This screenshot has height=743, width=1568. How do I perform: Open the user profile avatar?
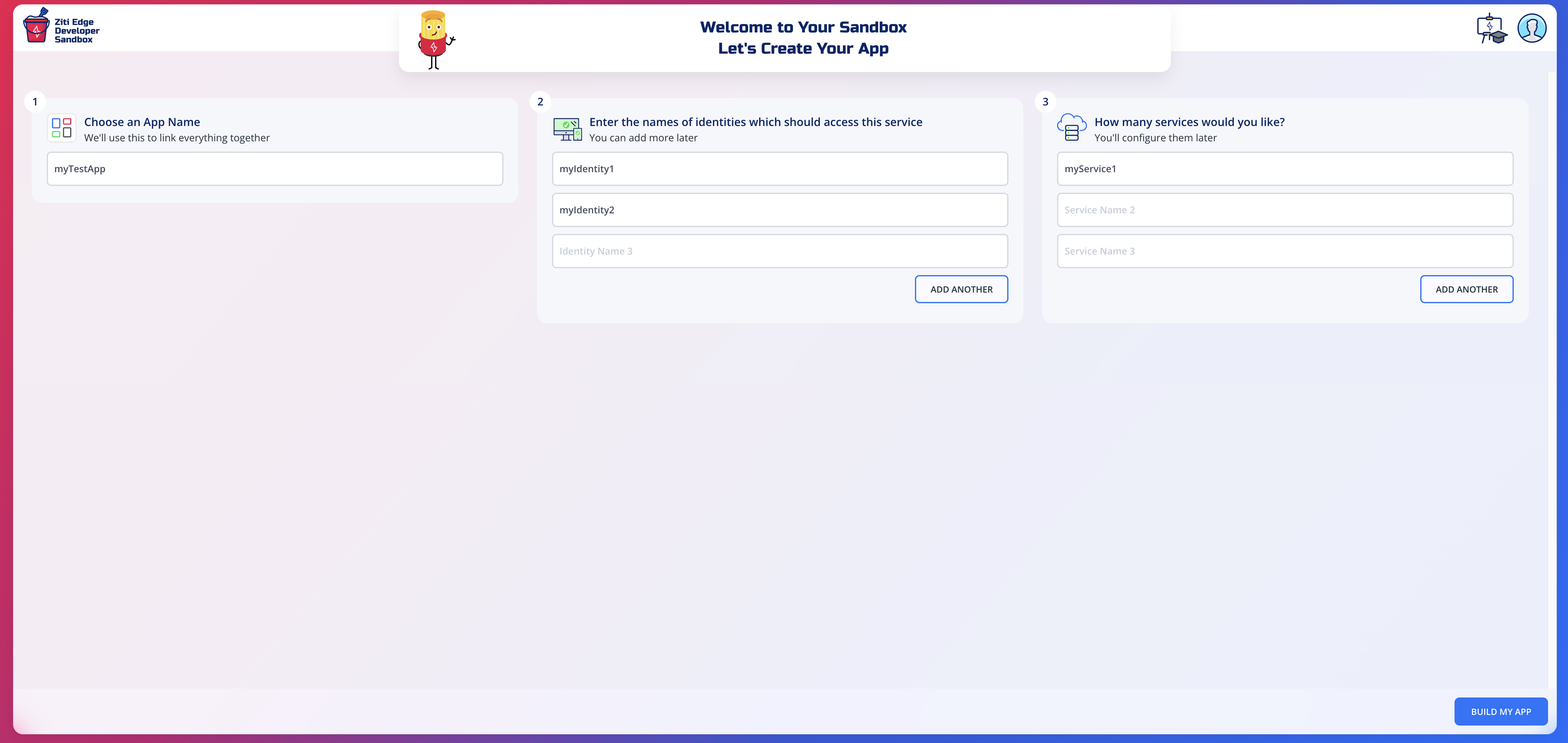(x=1532, y=28)
